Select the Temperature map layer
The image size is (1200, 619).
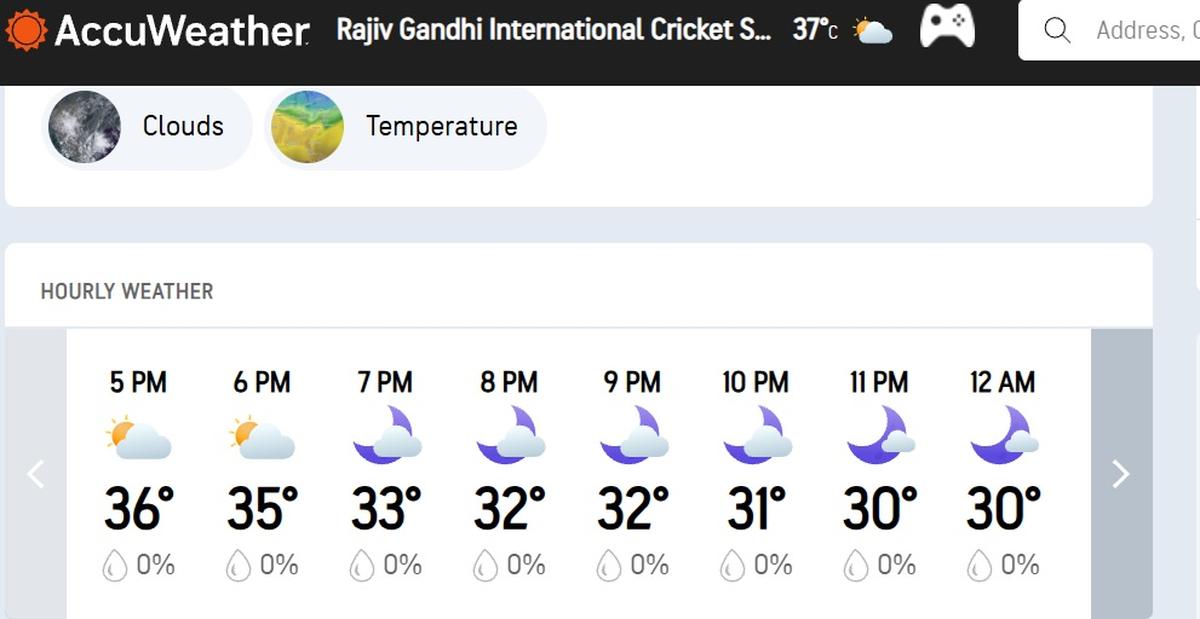point(441,126)
